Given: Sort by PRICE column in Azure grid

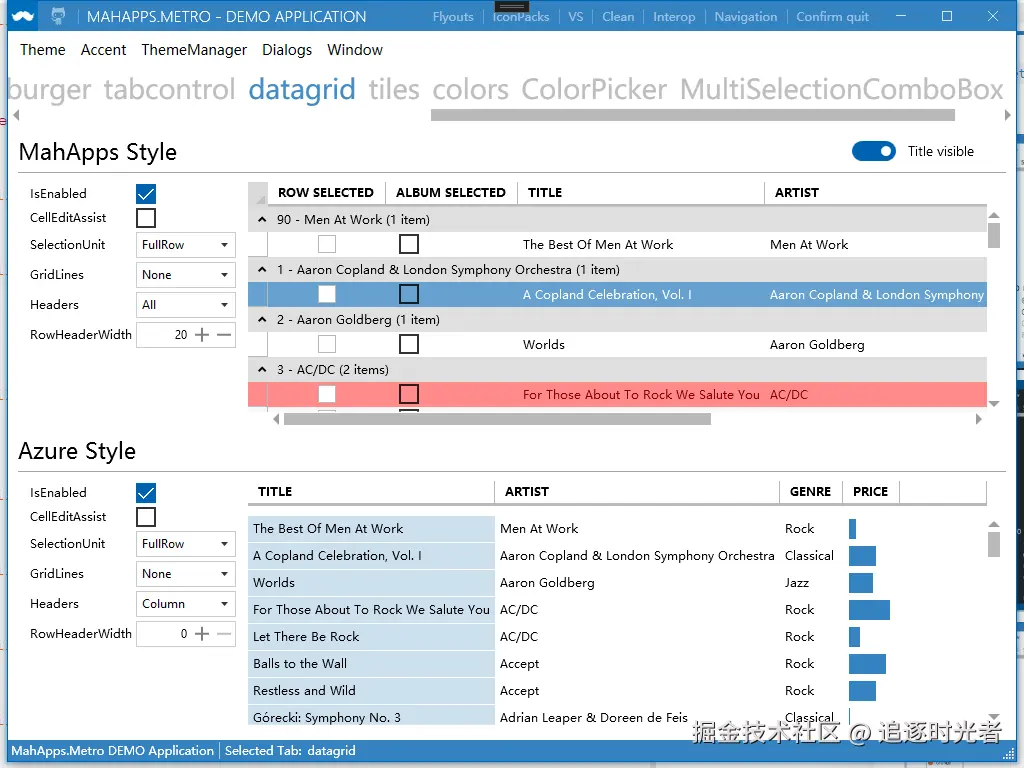Looking at the screenshot, I should (871, 492).
